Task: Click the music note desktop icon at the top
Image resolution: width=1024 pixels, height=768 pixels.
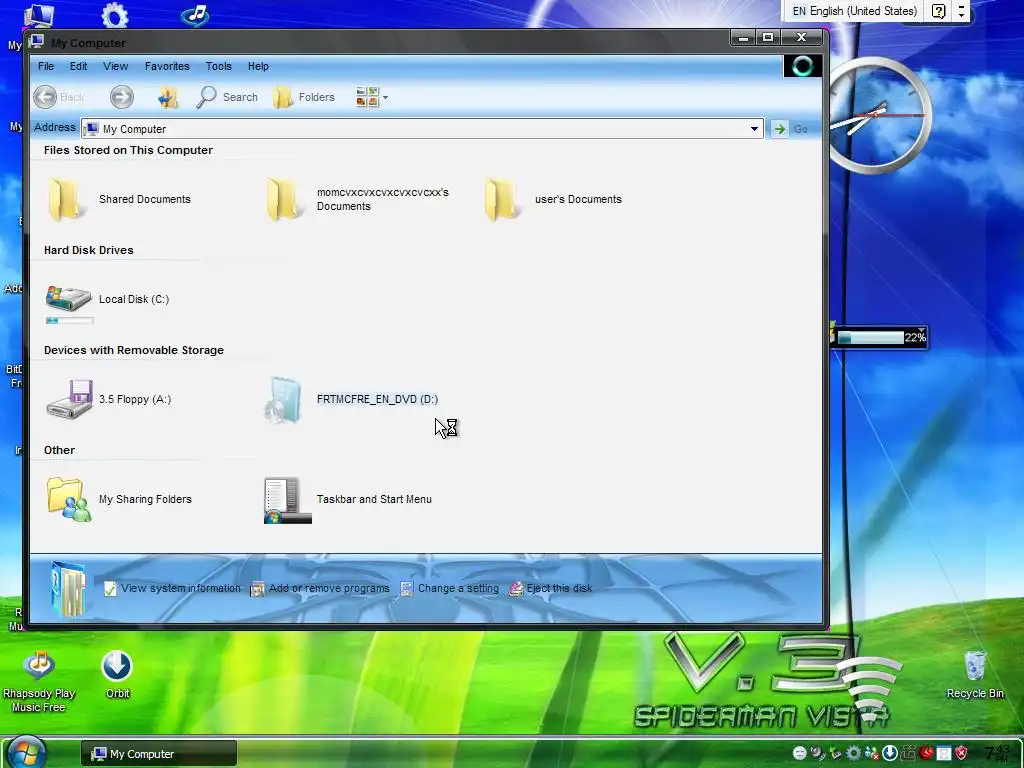Action: coord(195,14)
